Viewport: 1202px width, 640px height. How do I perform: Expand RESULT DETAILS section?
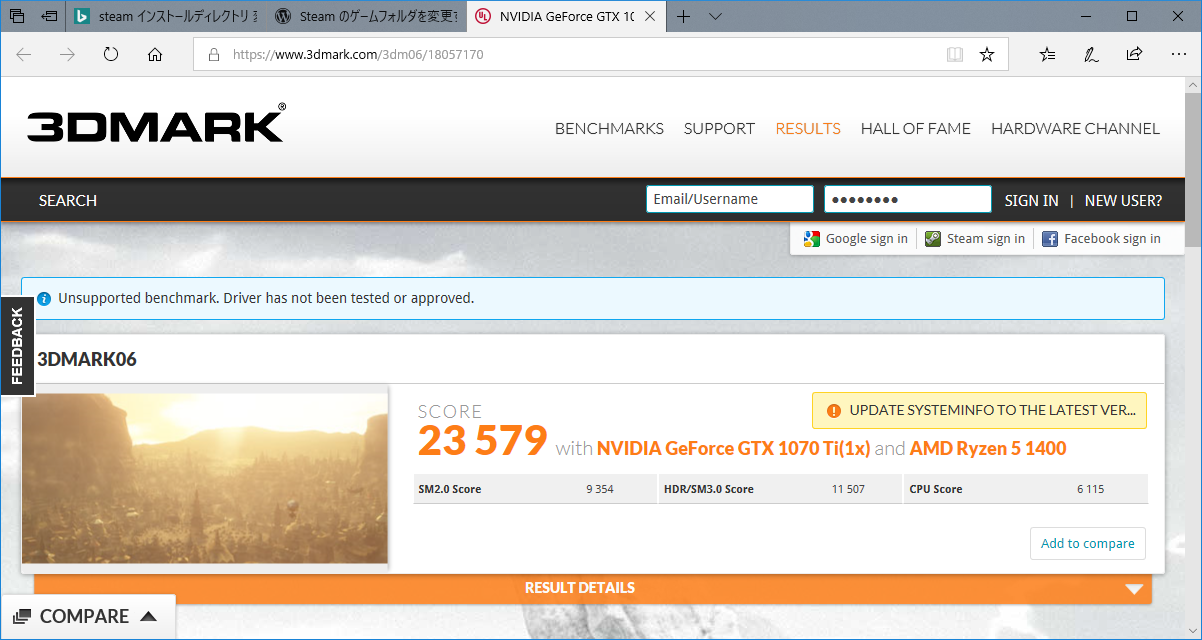point(593,588)
